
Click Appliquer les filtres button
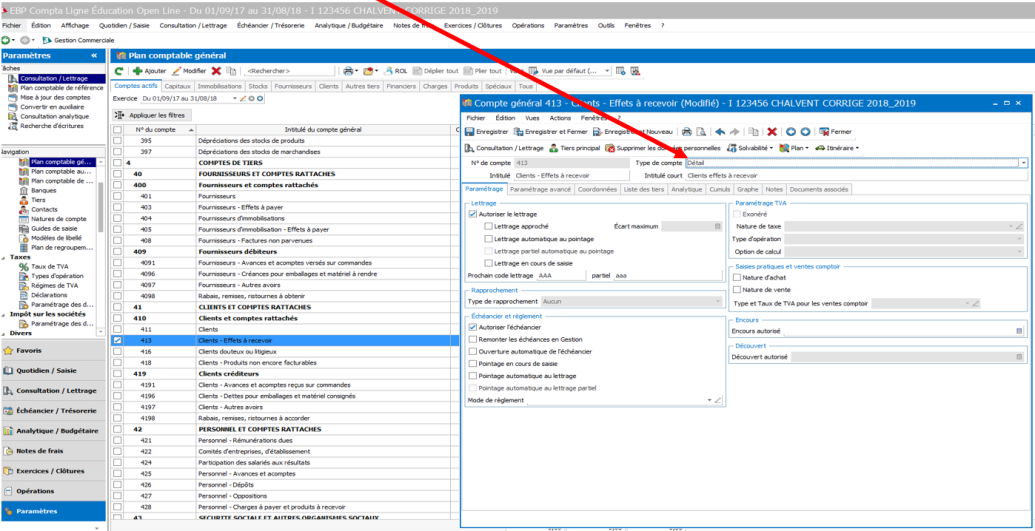tap(151, 115)
